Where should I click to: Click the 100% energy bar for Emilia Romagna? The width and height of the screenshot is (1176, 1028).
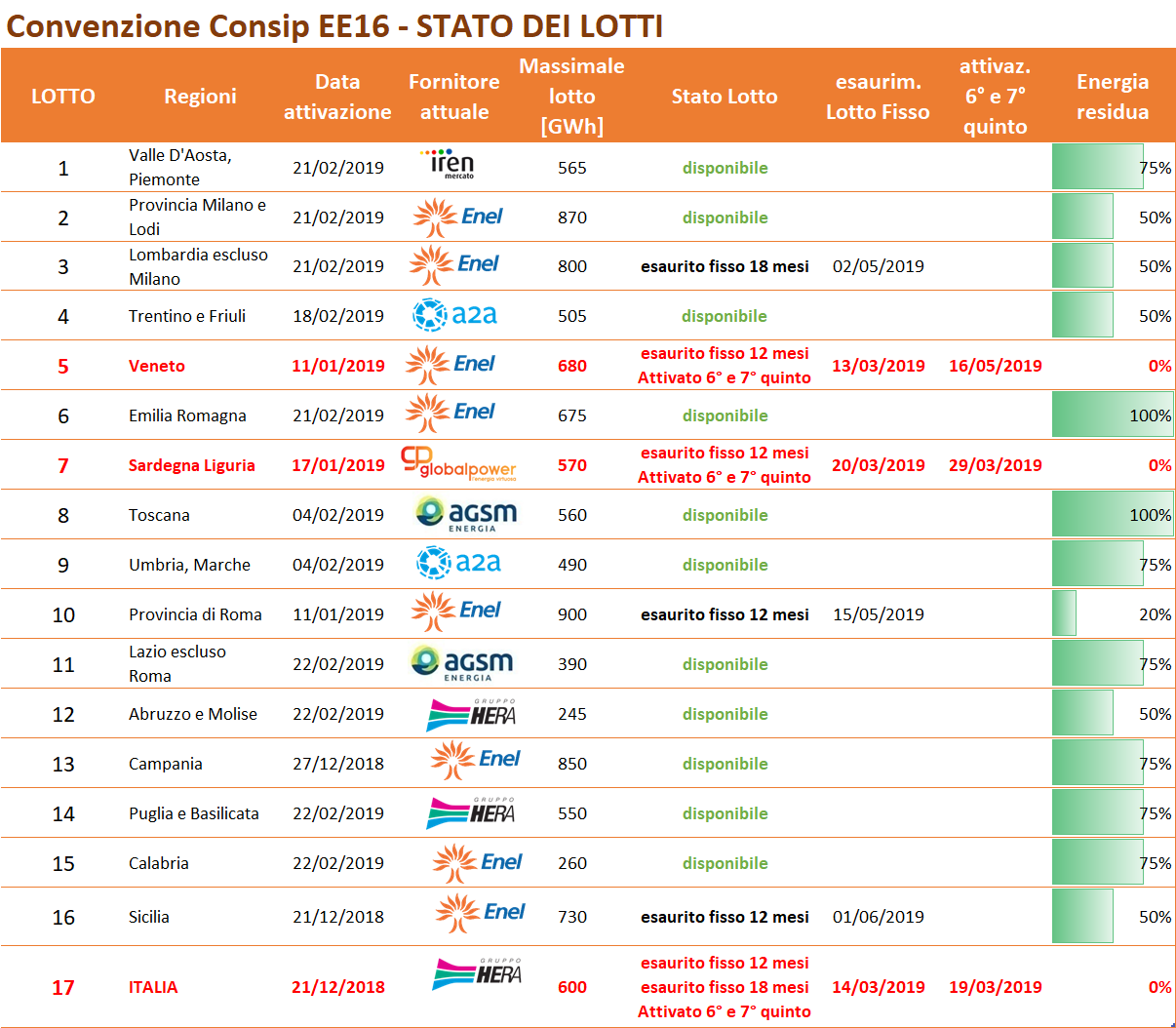1113,415
